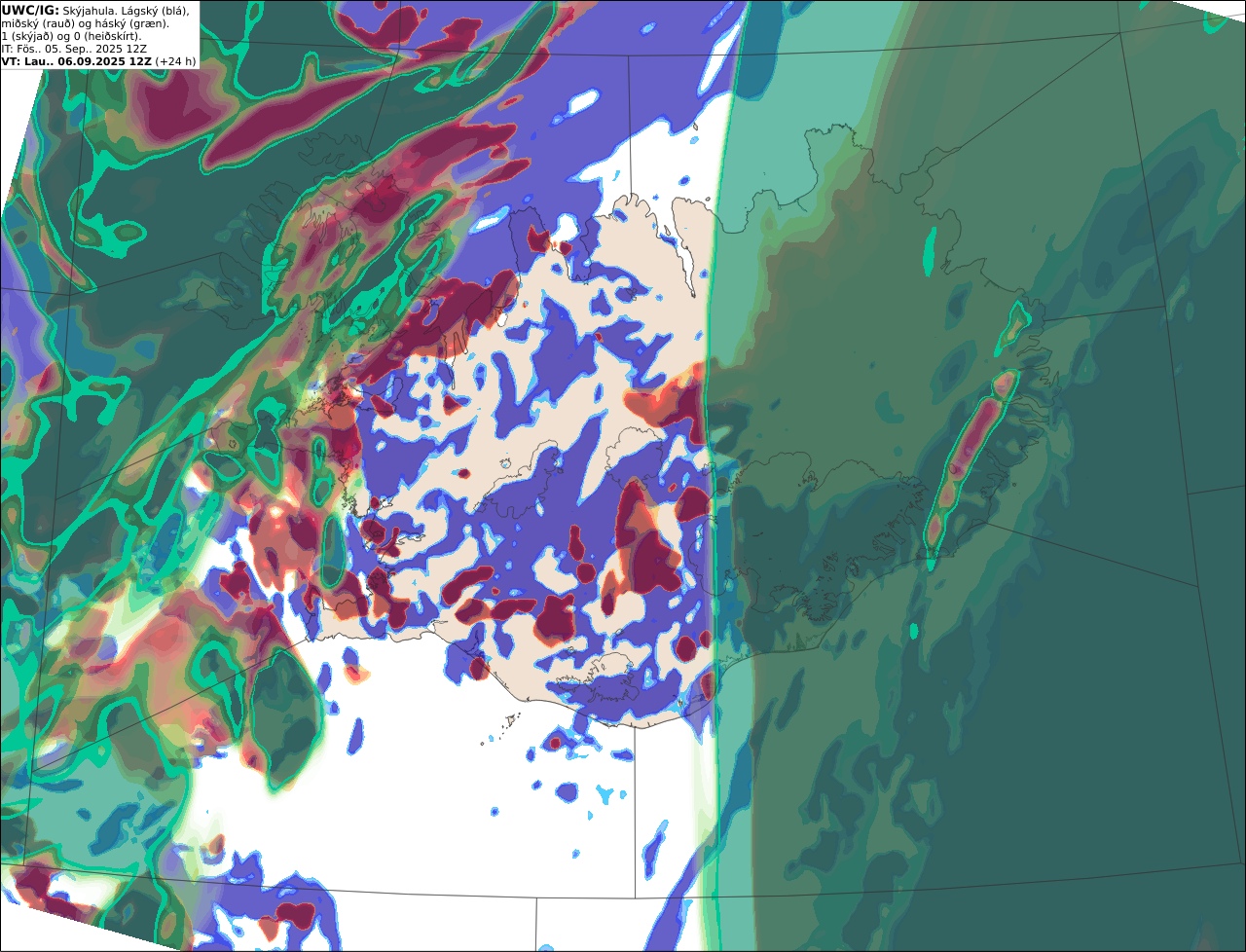Select the word 'Skýjahula' in the legend
Image resolution: width=1246 pixels, height=952 pixels.
pos(90,12)
